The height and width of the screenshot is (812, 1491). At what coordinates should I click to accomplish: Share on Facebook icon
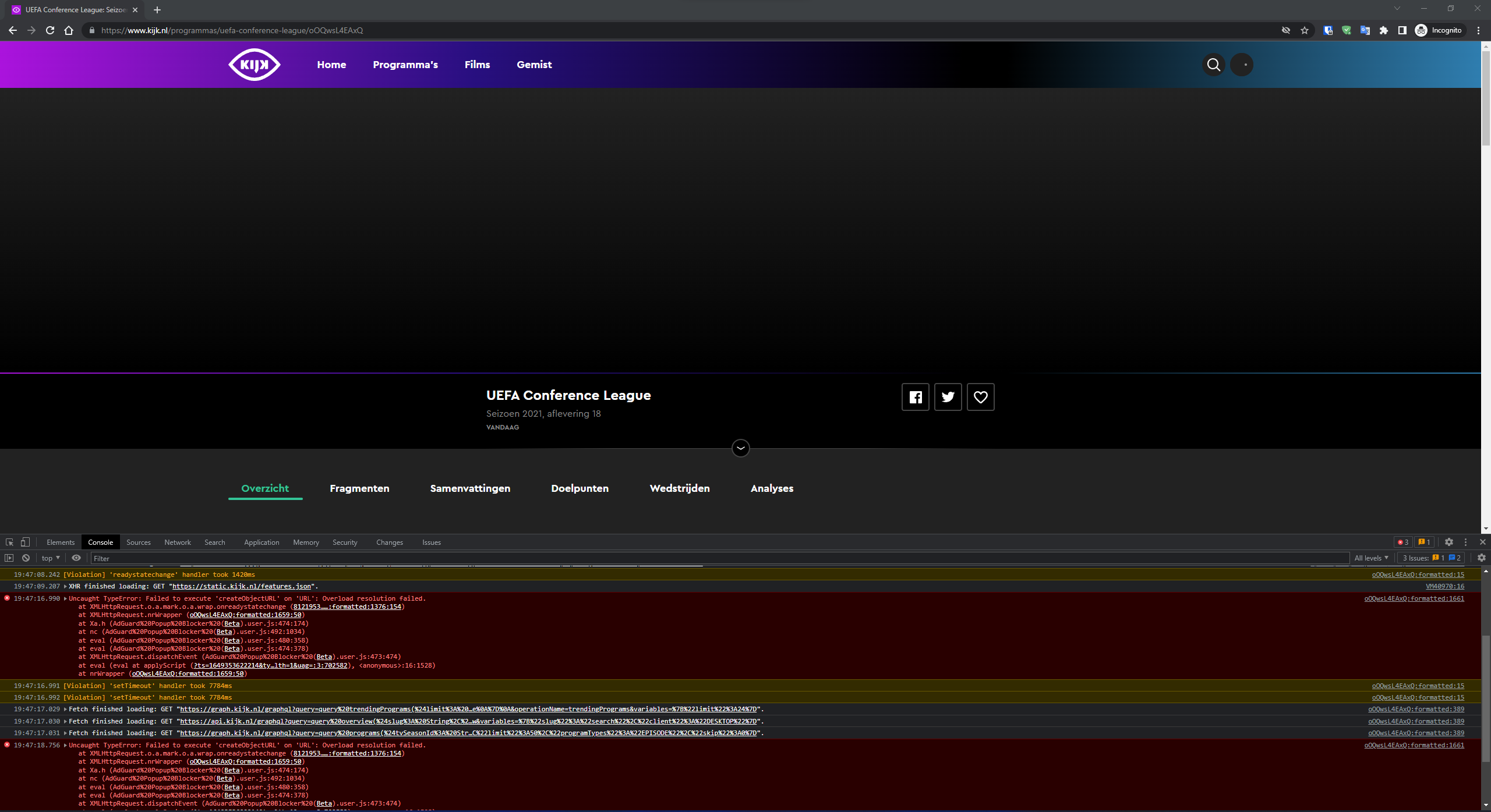[x=915, y=397]
